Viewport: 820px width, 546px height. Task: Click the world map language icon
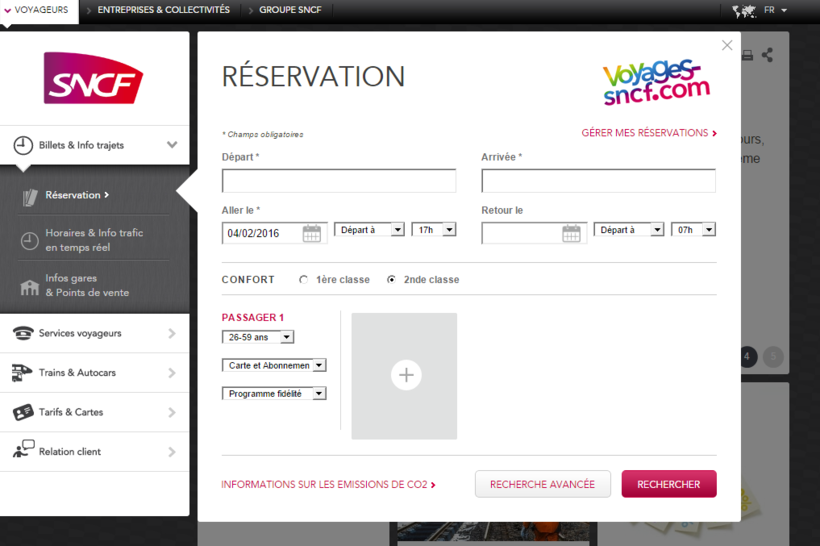(744, 11)
